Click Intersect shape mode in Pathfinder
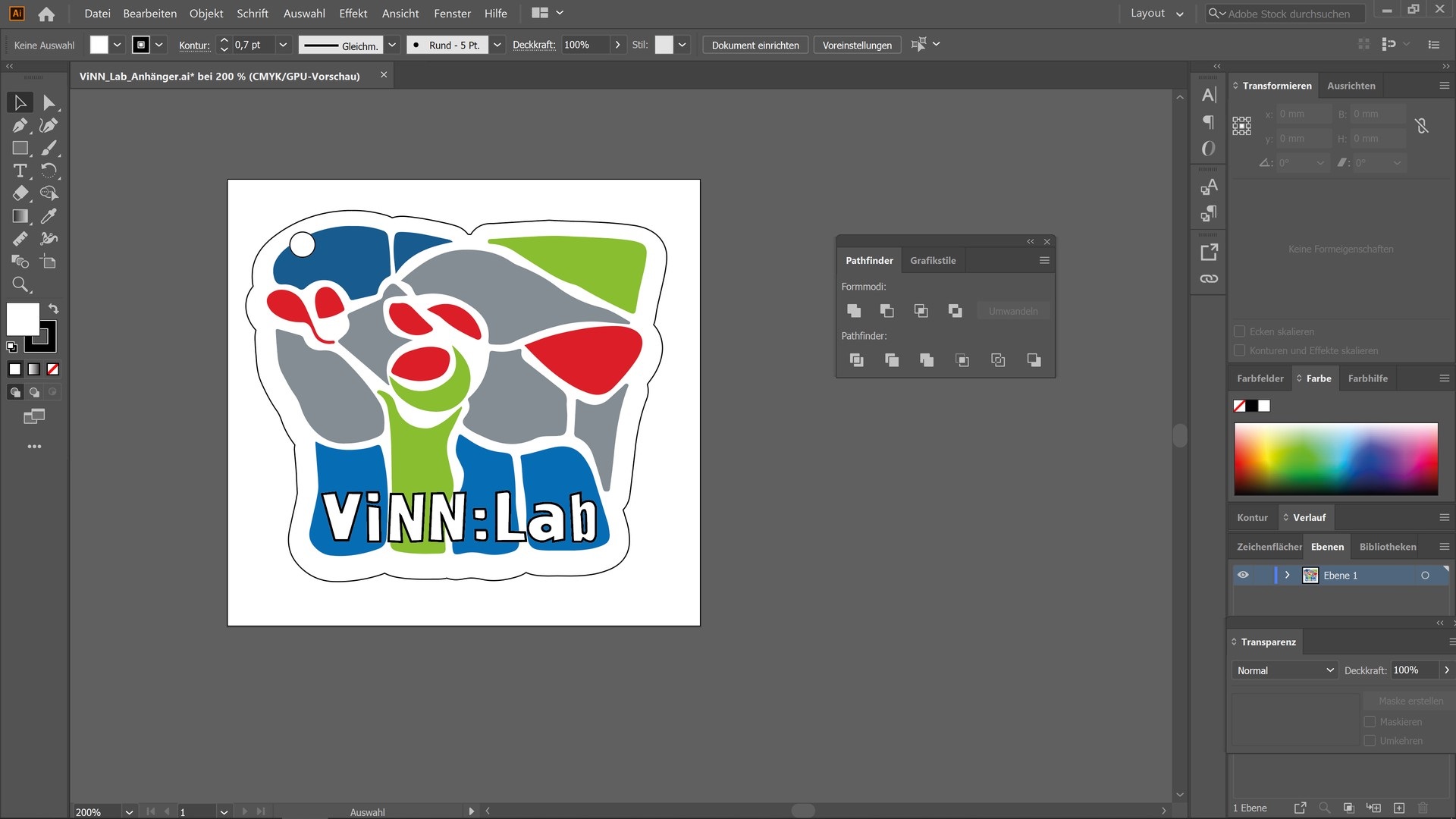 [921, 311]
